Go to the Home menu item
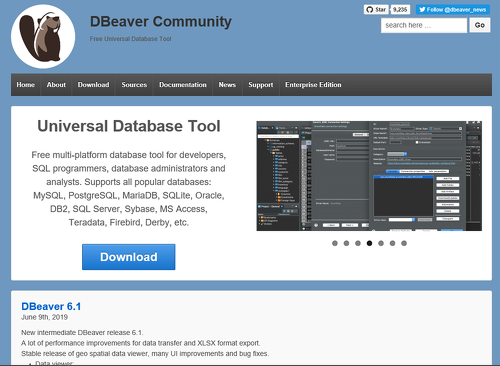 [x=26, y=85]
